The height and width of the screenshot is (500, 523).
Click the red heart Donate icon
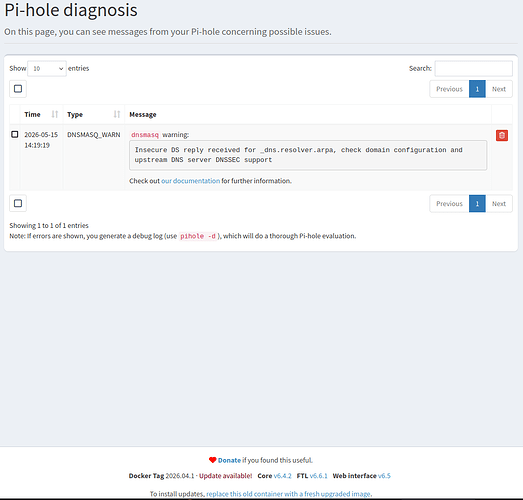[212, 460]
